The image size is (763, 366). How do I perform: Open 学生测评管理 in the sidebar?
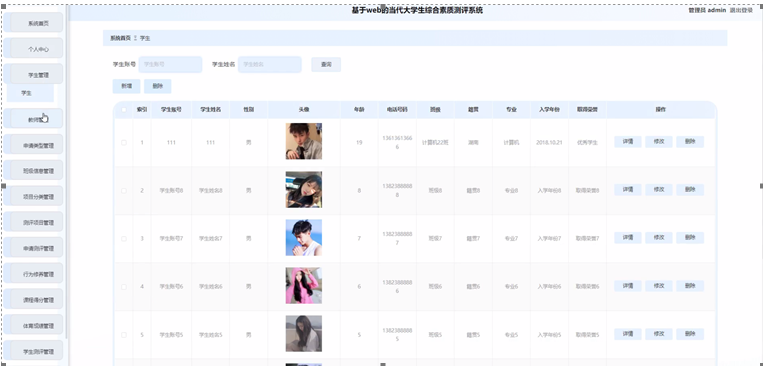[x=34, y=351]
